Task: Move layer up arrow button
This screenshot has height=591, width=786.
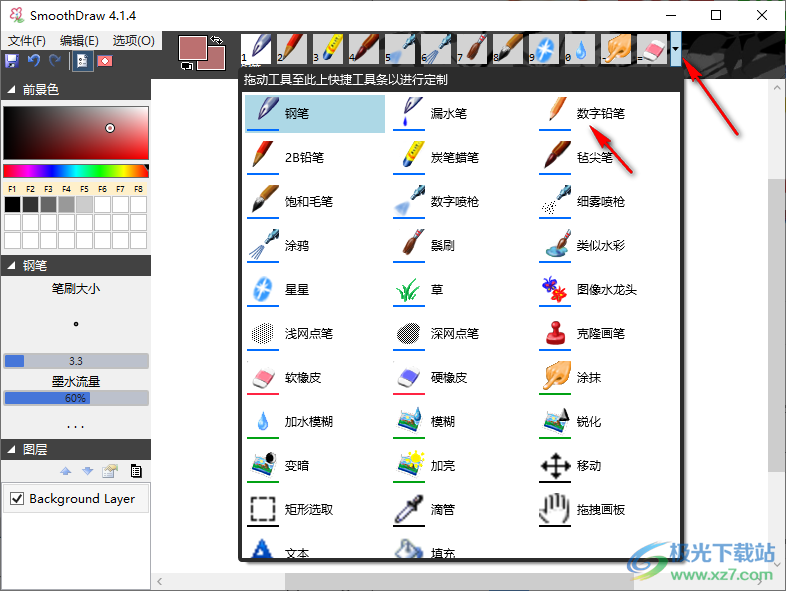Action: pyautogui.click(x=66, y=471)
